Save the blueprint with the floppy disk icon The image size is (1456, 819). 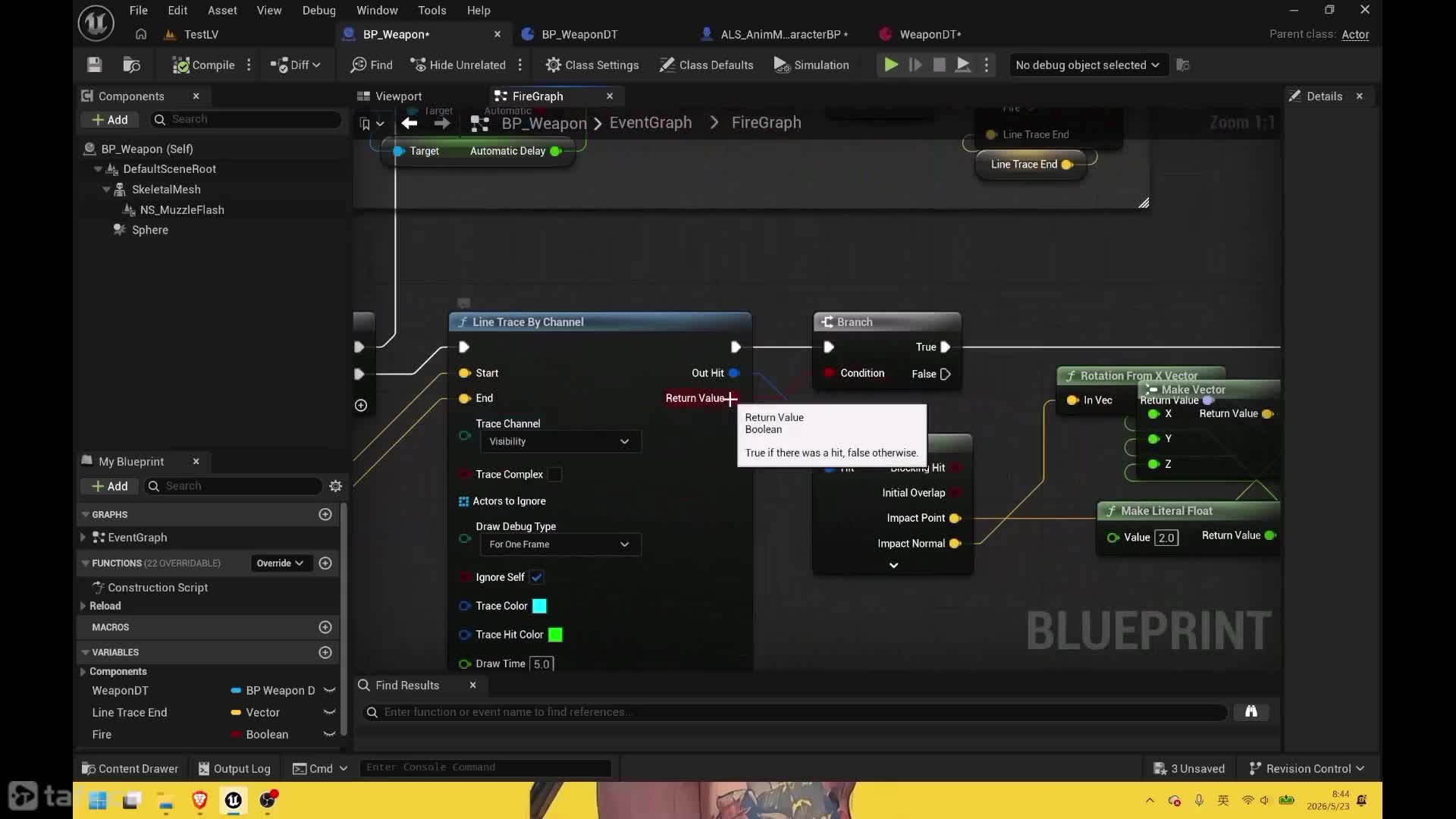[94, 65]
